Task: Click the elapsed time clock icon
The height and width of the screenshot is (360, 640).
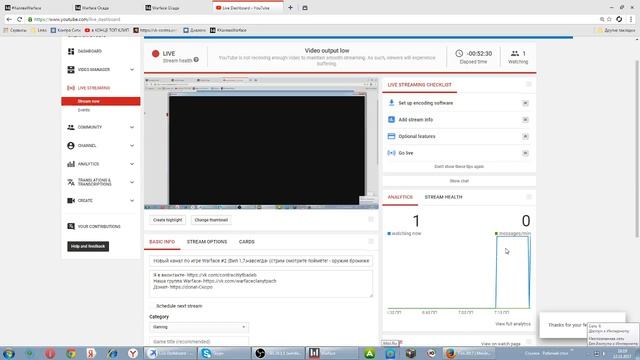Action: [459, 53]
